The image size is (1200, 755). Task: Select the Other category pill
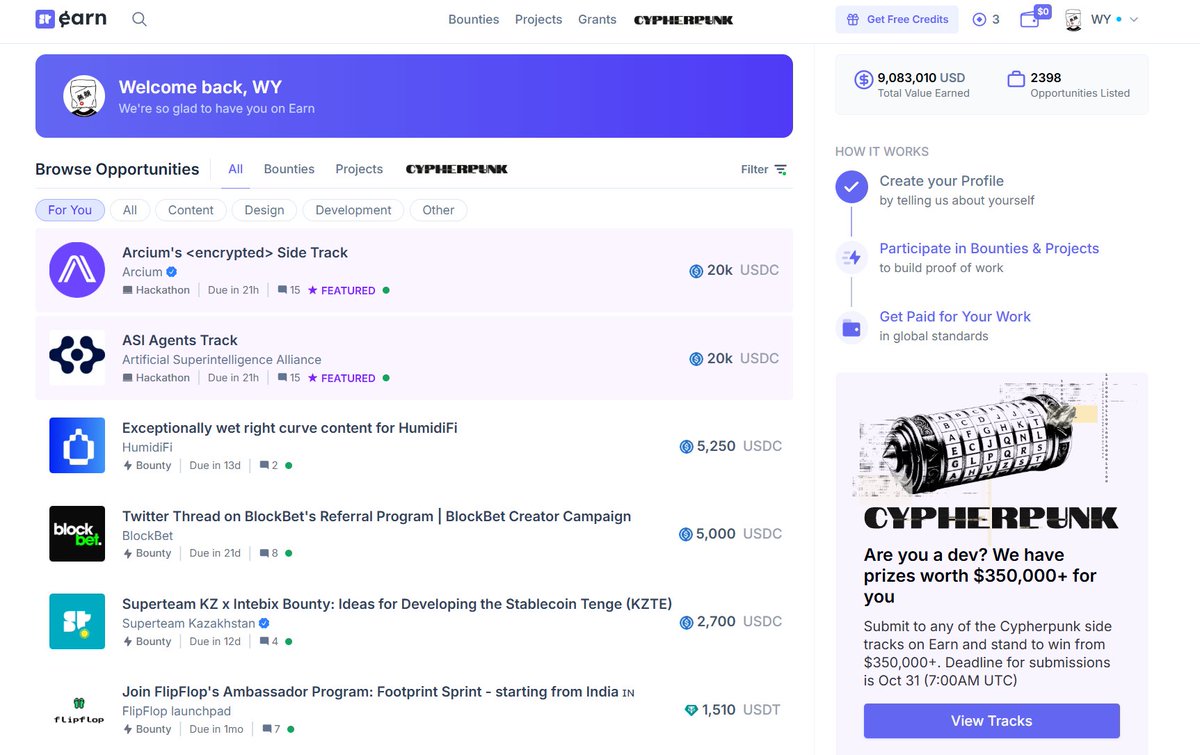(438, 210)
